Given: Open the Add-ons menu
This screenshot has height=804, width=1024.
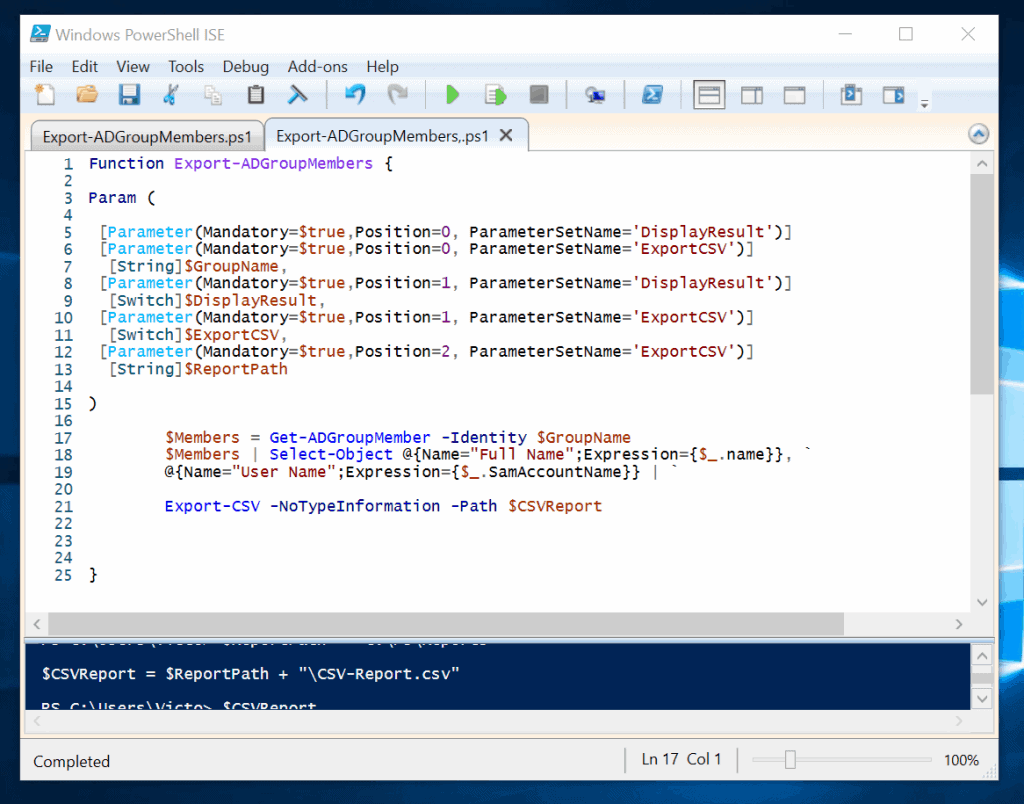Looking at the screenshot, I should tap(317, 66).
